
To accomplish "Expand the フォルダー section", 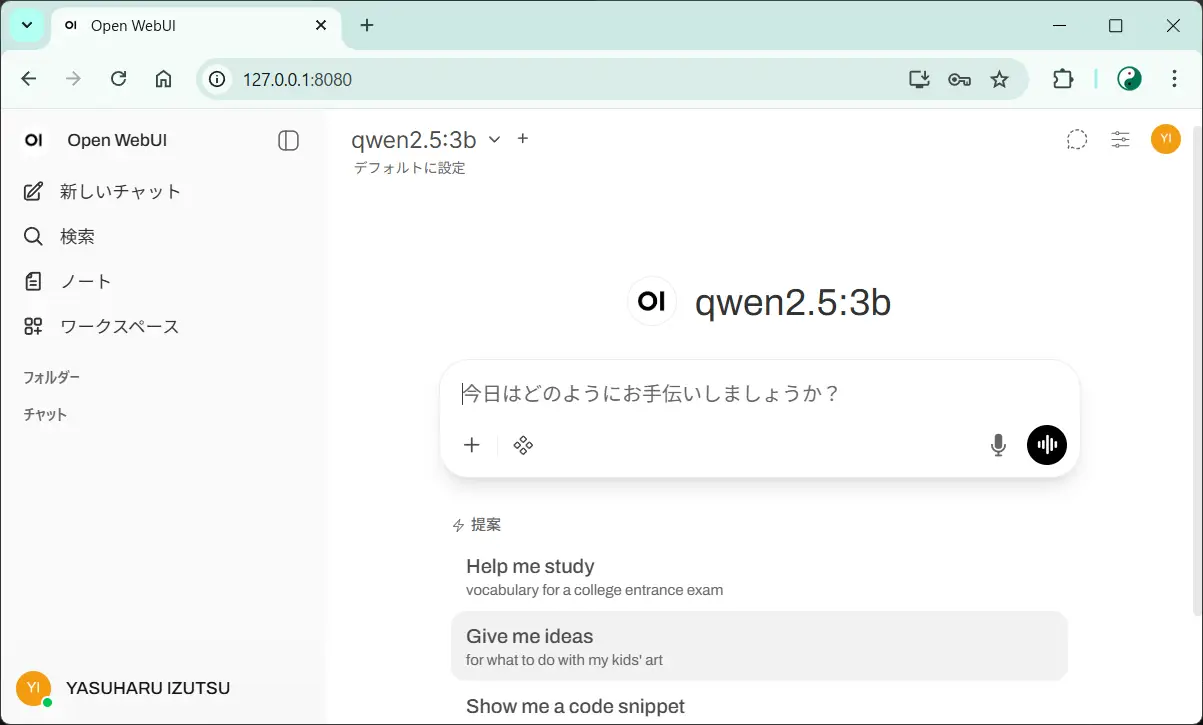I will tap(52, 377).
